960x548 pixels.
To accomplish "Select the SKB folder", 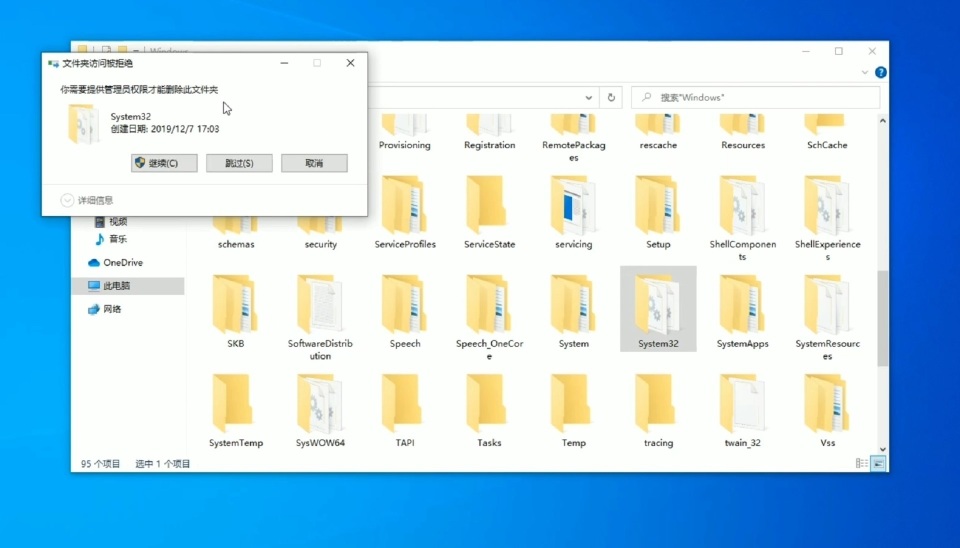I will 236,312.
